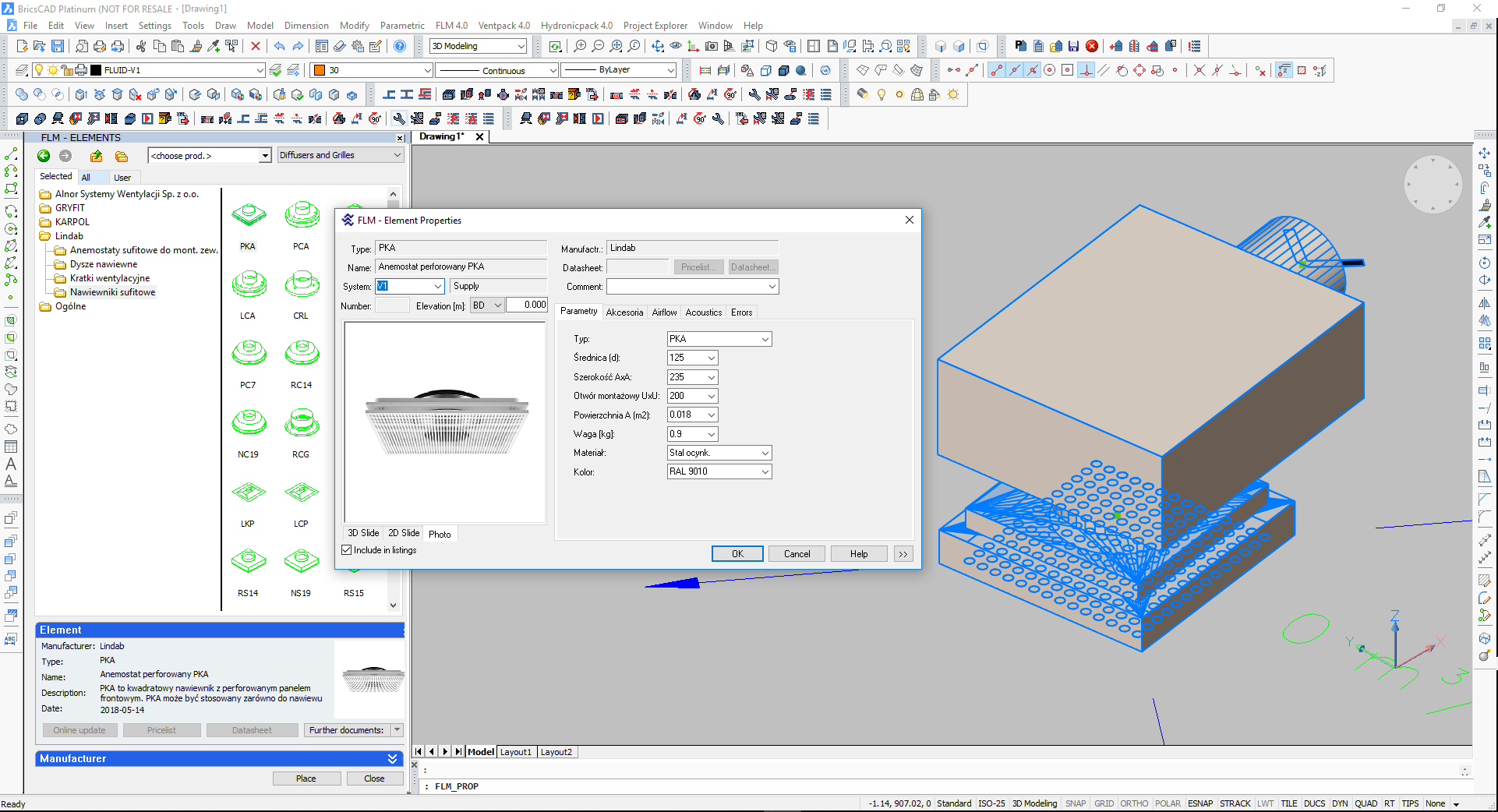Toggle ORTHO mode in status bar
Viewport: 1498px width, 812px height.
click(x=1134, y=803)
